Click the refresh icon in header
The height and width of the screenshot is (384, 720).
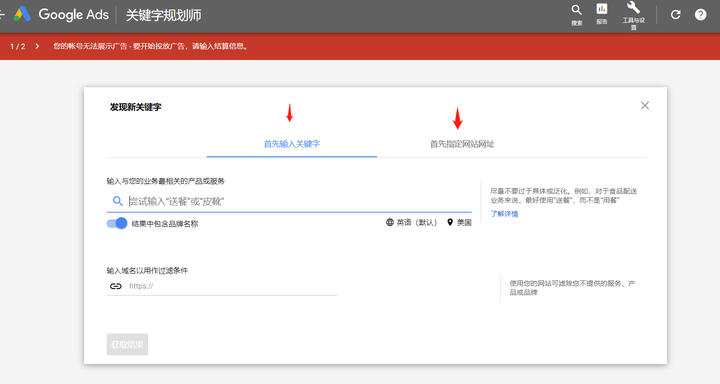tap(675, 15)
